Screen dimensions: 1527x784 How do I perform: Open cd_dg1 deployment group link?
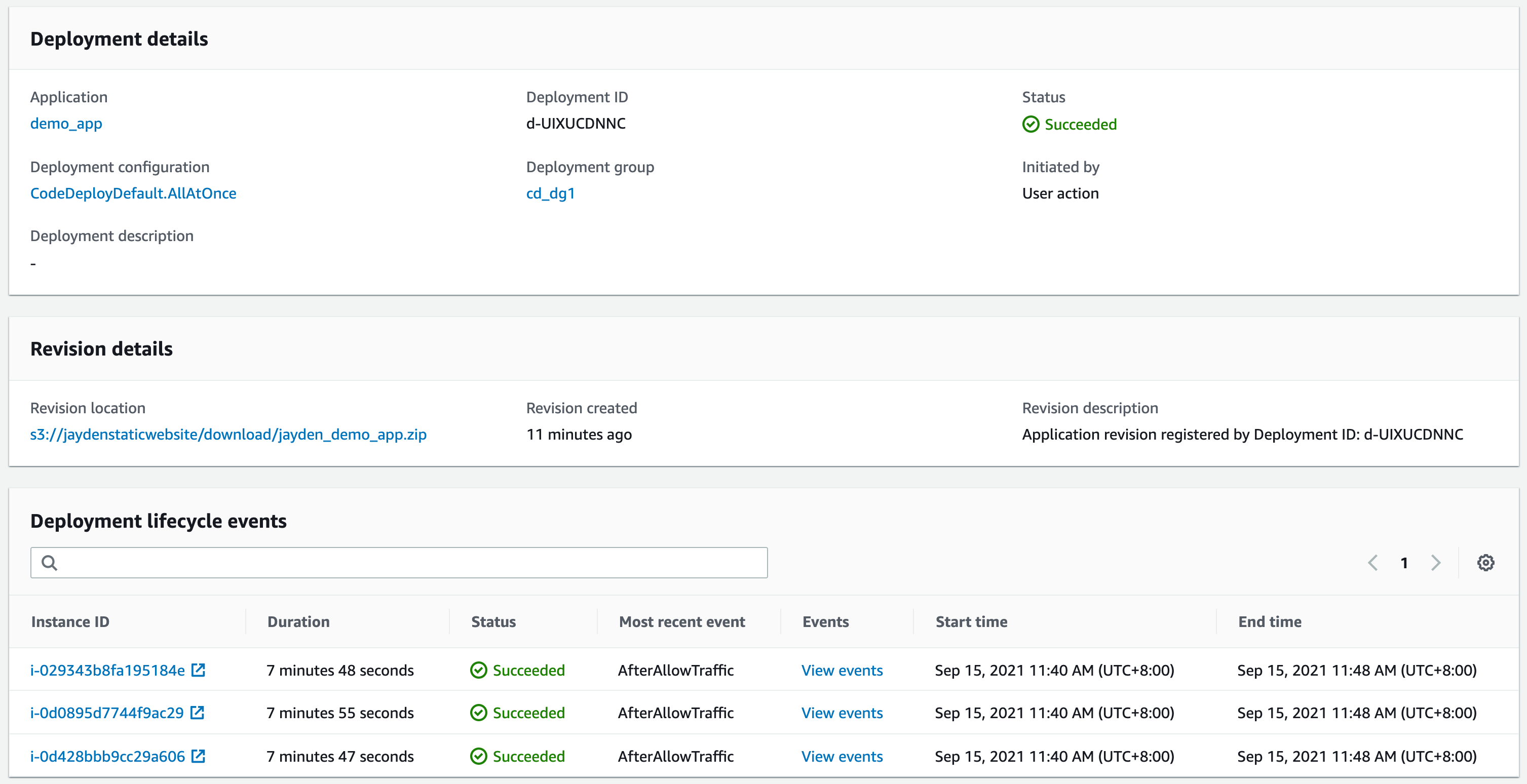550,193
